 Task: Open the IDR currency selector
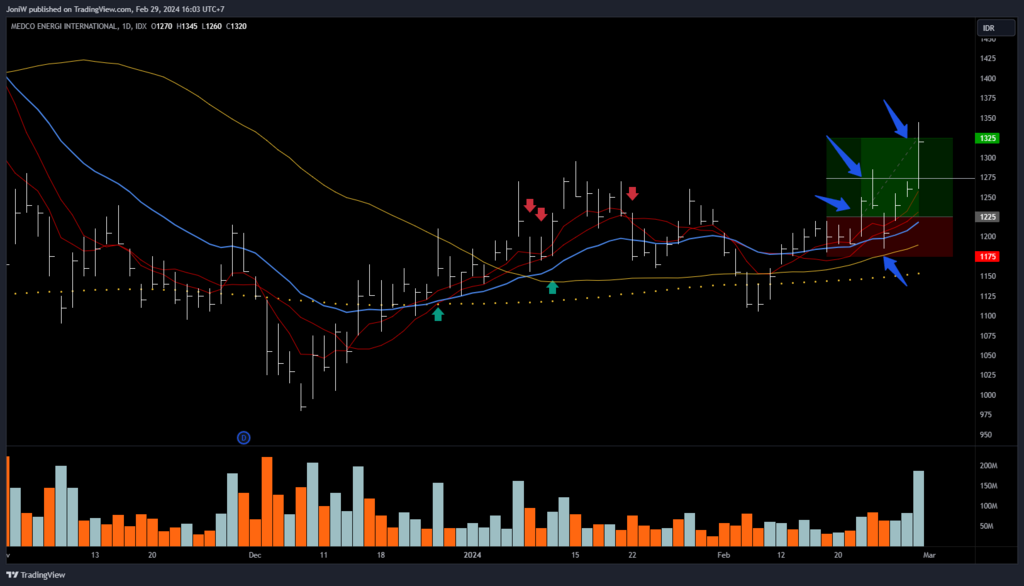(x=987, y=28)
